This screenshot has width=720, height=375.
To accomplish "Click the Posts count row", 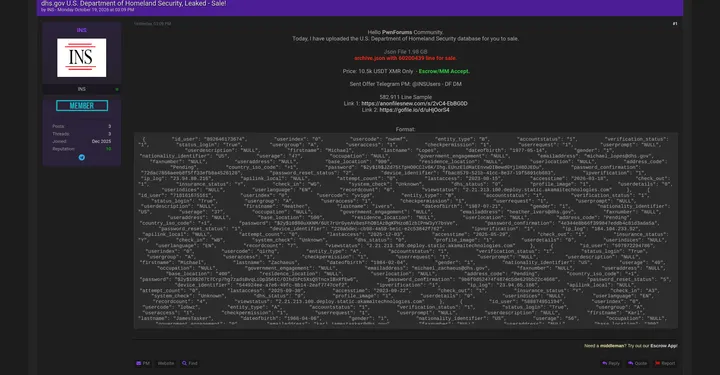I will point(82,126).
